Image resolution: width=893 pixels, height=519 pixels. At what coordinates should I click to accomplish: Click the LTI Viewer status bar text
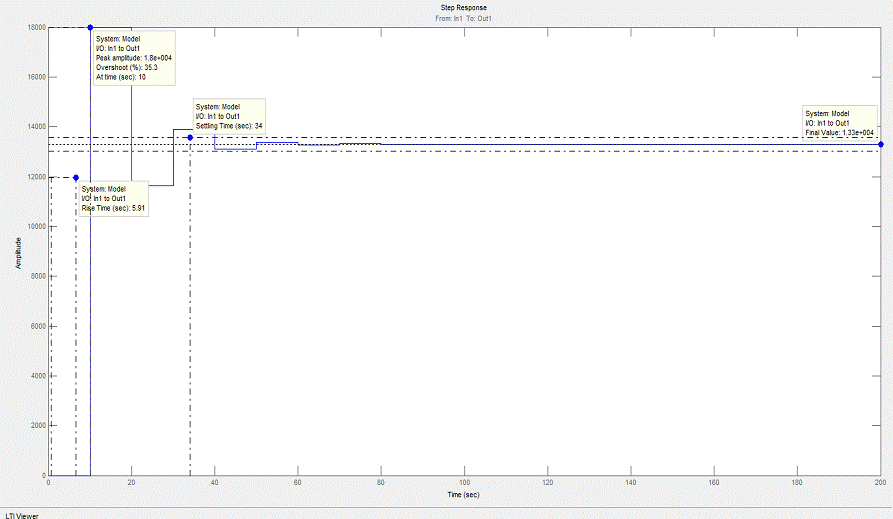click(x=22, y=513)
